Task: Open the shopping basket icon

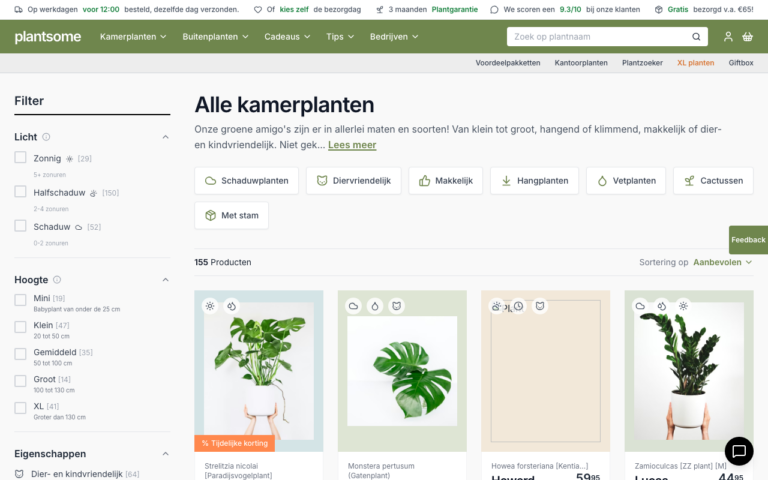Action: coord(747,37)
